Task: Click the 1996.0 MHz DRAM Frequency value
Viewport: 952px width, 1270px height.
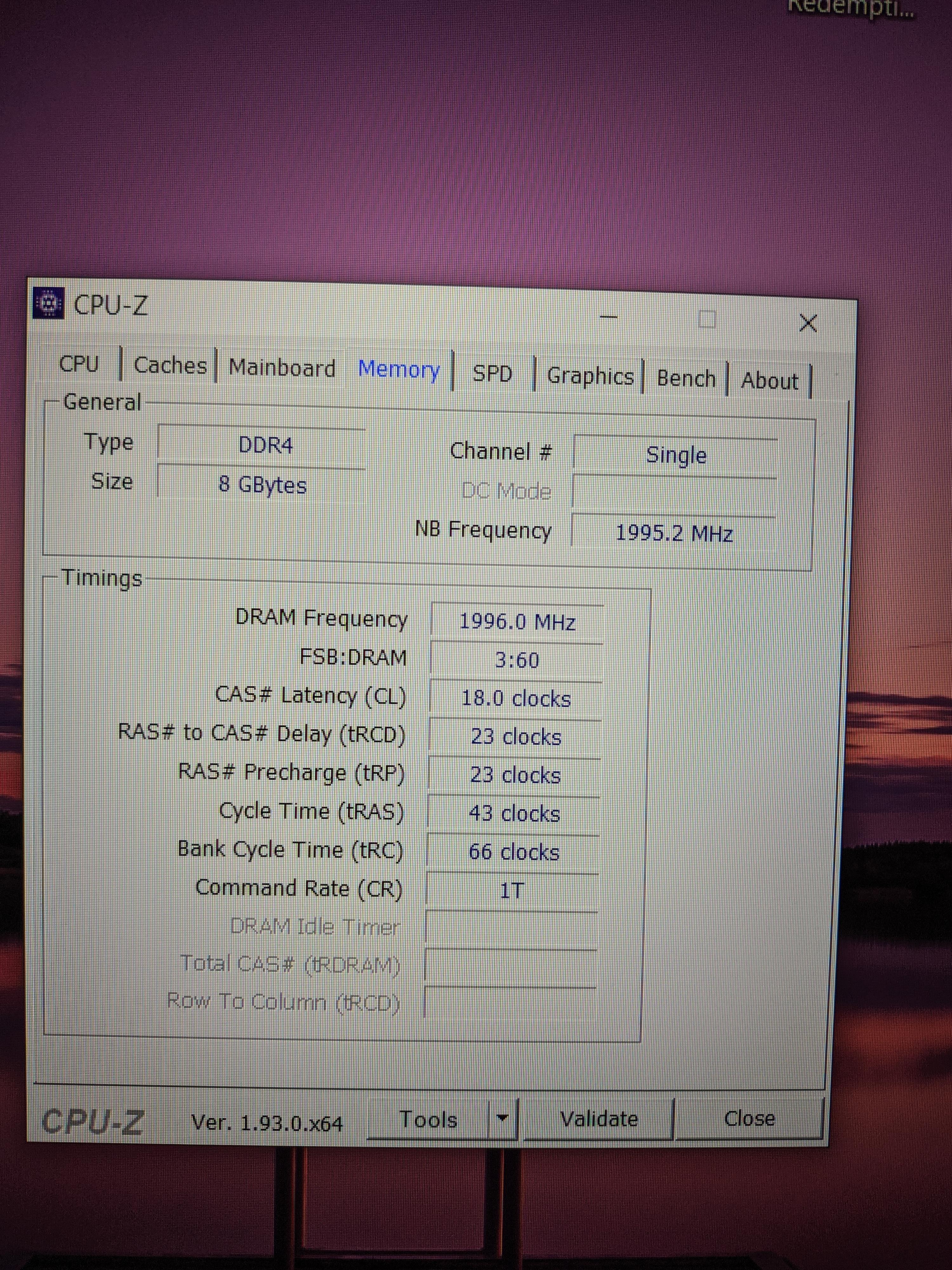Action: coord(517,622)
